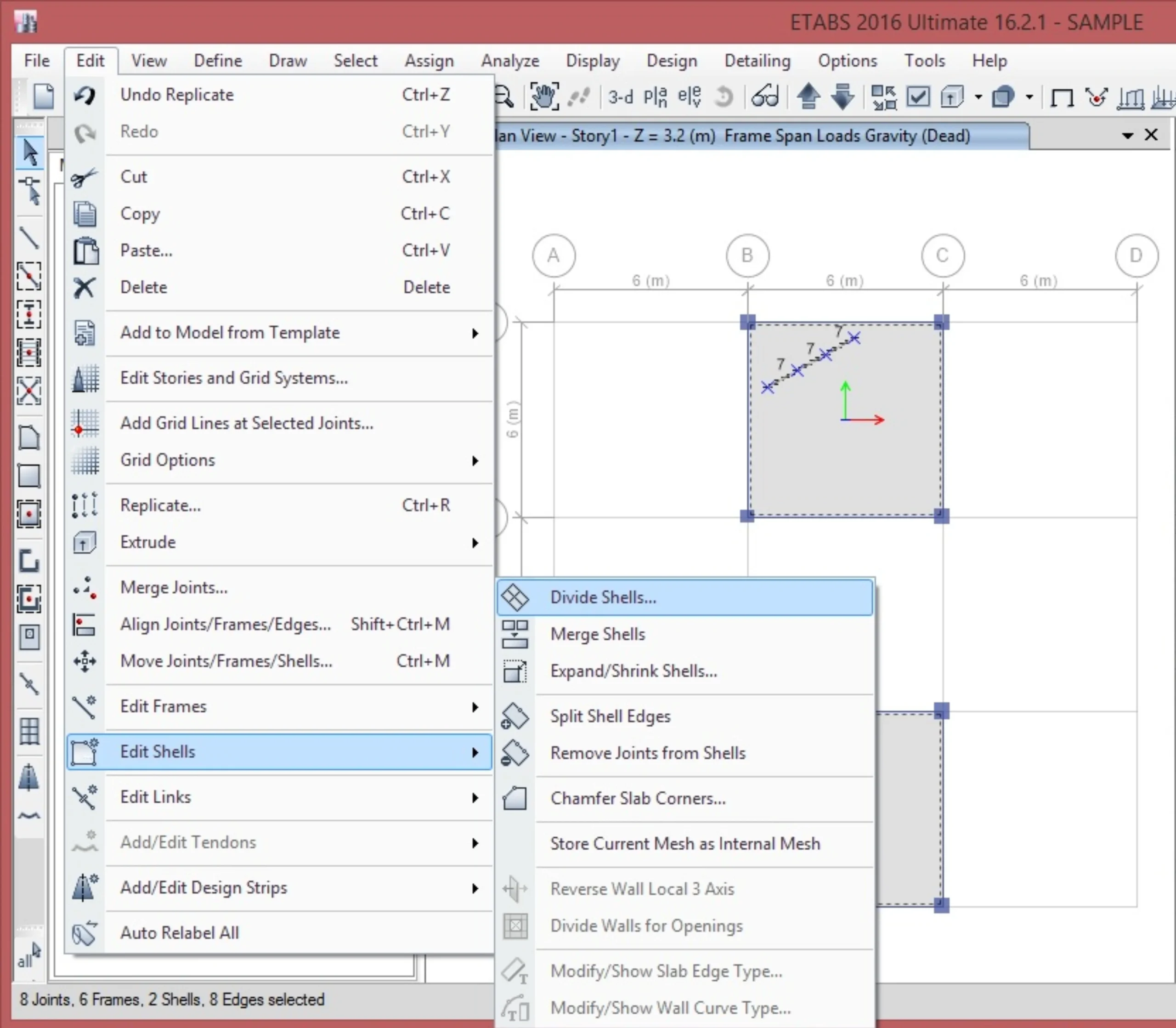Open dropdown arrow beside extrude view button
Screen dimensions: 1176x1028
[x=978, y=97]
